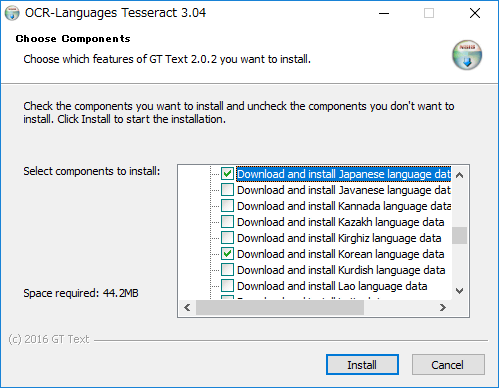Click the vertical scrollbar thumb
Image resolution: width=499 pixels, height=388 pixels.
tap(460, 235)
